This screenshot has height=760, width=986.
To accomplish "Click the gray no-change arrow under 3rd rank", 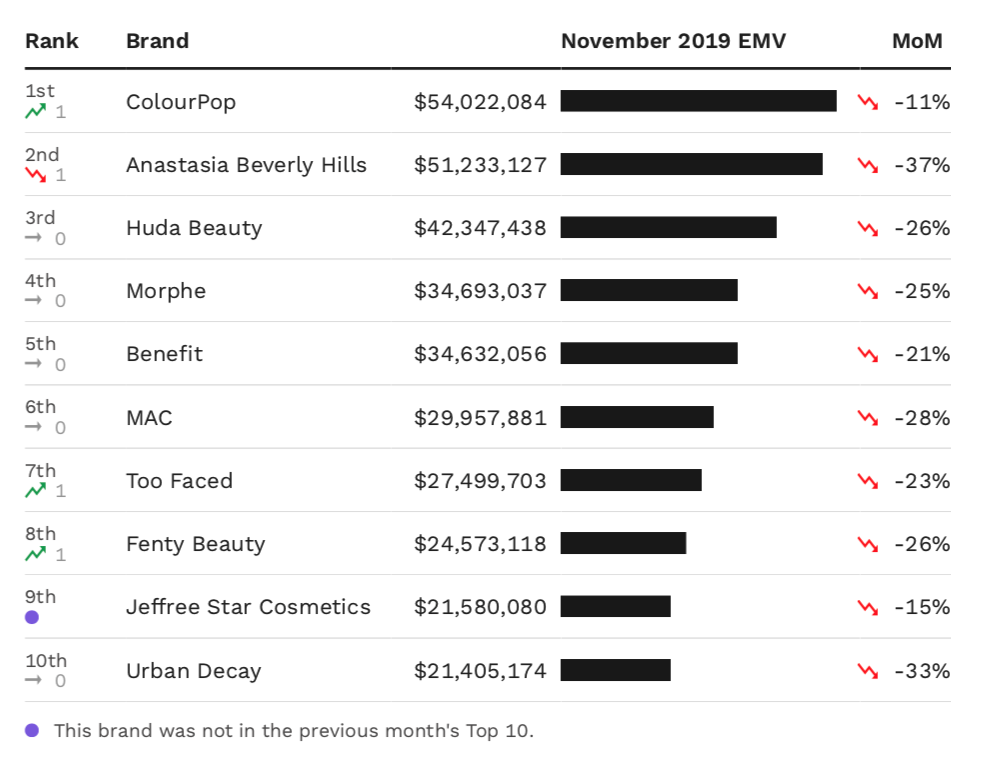I will pyautogui.click(x=34, y=239).
